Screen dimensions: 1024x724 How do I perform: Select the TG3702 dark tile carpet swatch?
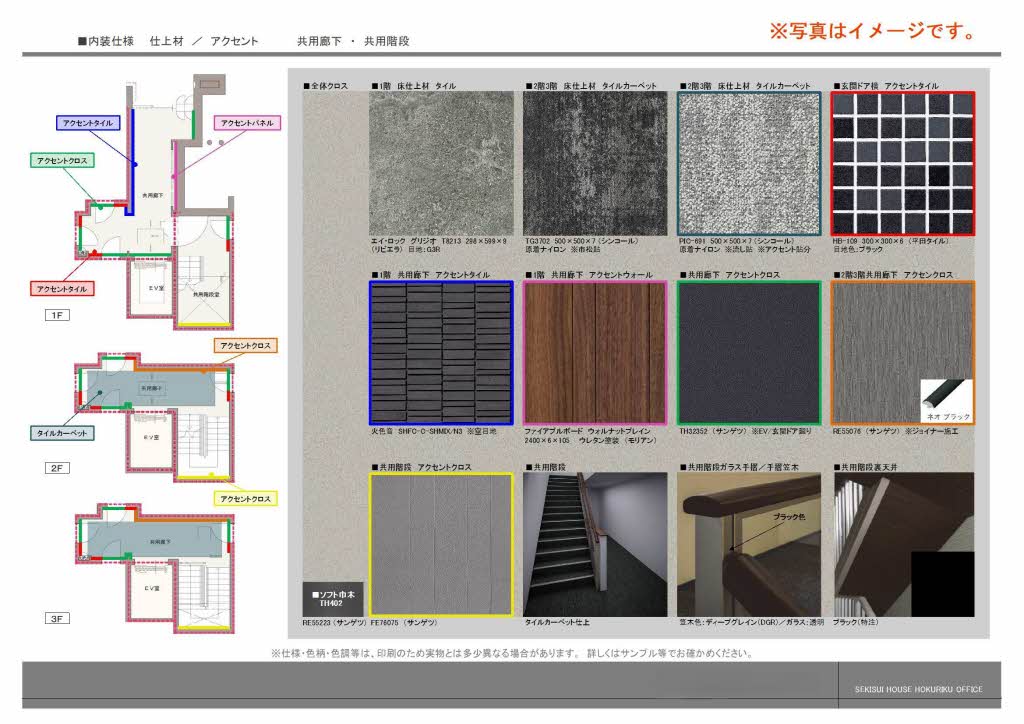tap(595, 164)
